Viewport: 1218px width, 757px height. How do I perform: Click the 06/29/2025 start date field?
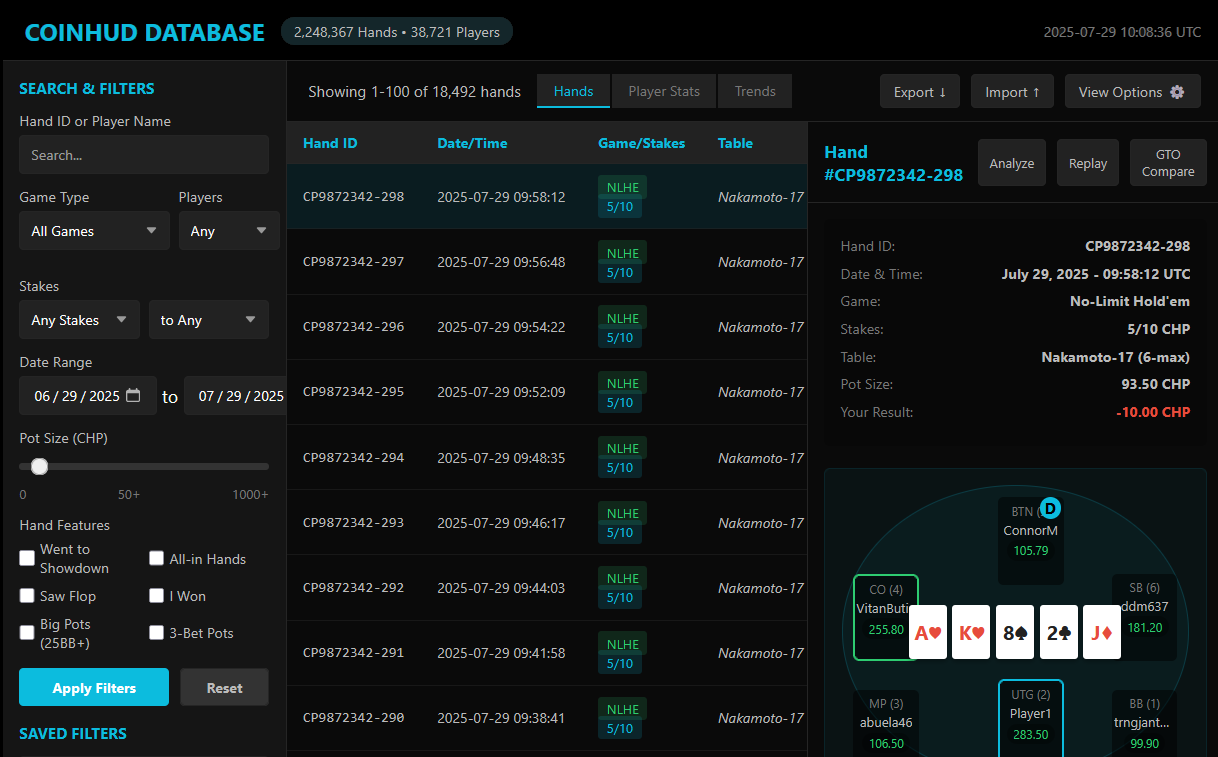coord(88,396)
